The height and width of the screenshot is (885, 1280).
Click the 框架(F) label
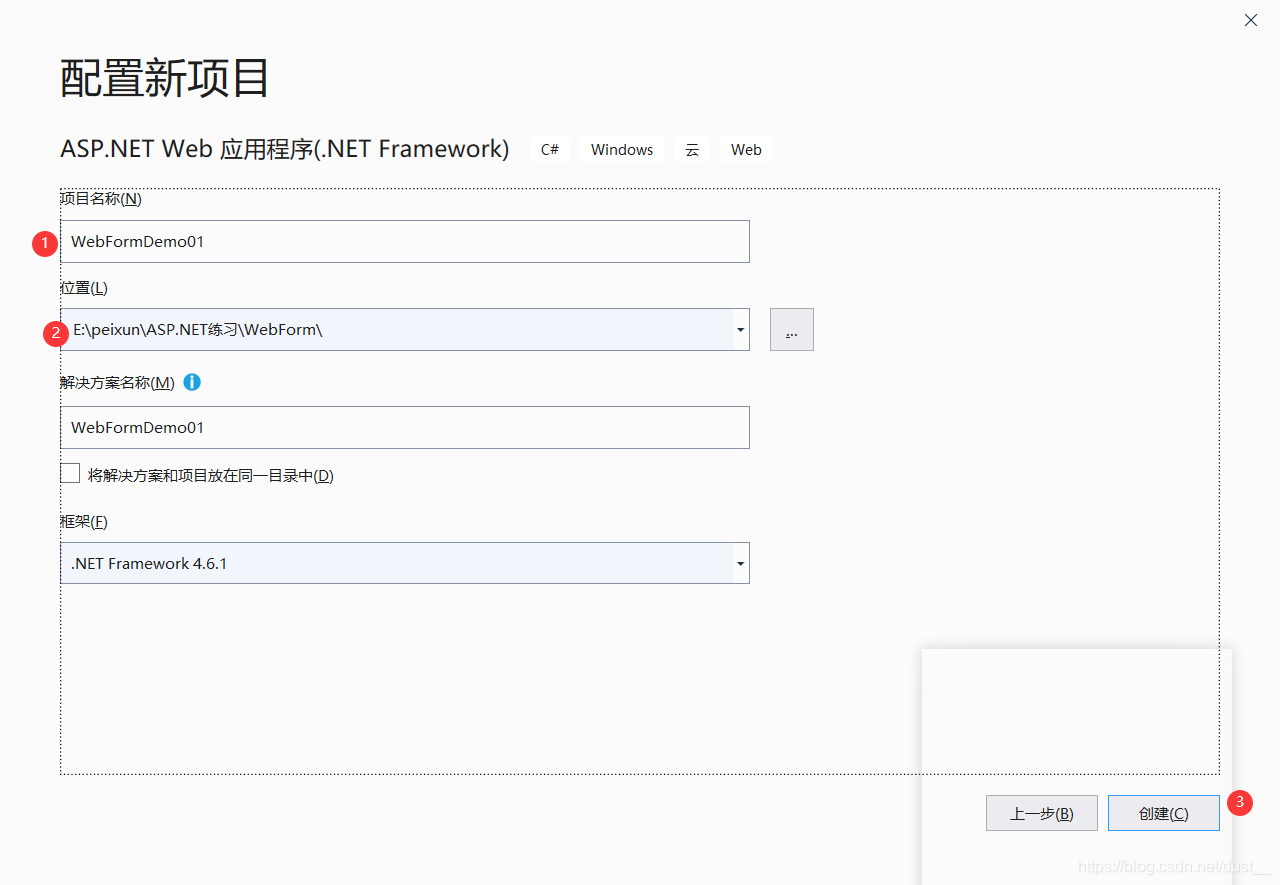tap(84, 521)
